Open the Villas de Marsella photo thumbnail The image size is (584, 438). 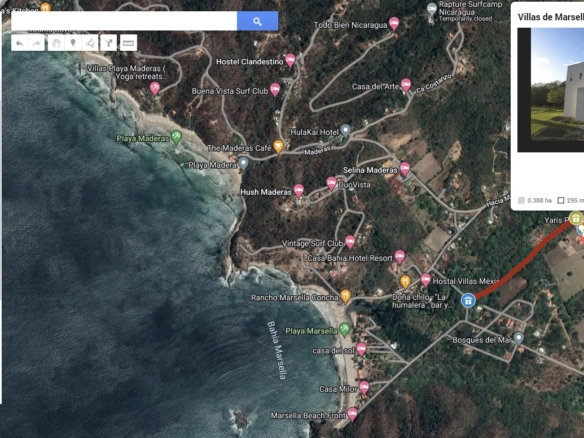point(550,90)
